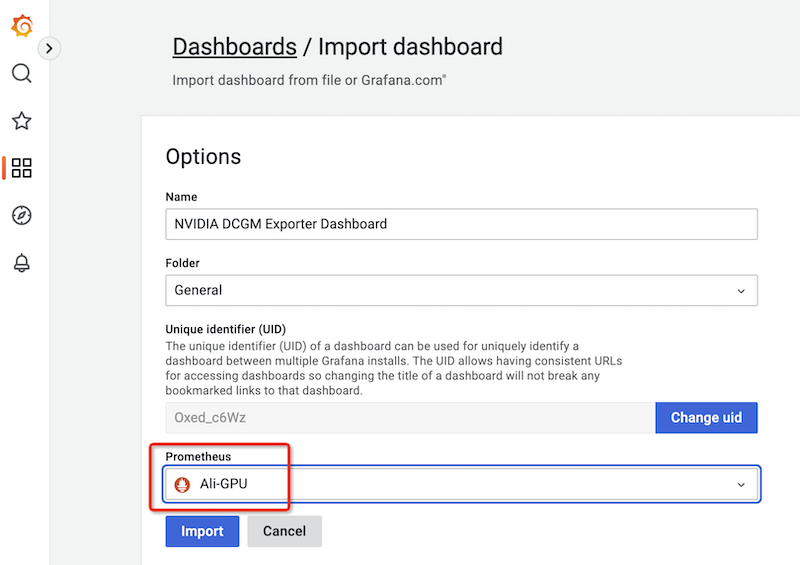Open the Alerting bell icon
This screenshot has height=565, width=800.
click(x=21, y=263)
